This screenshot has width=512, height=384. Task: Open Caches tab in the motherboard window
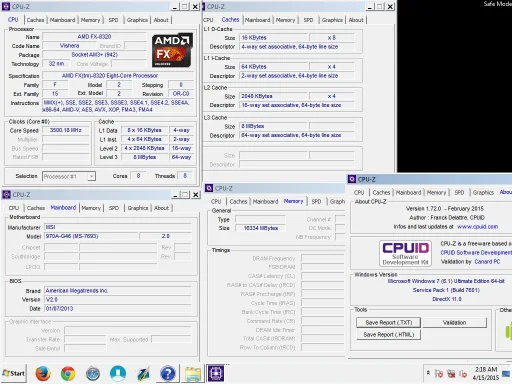coord(36,208)
